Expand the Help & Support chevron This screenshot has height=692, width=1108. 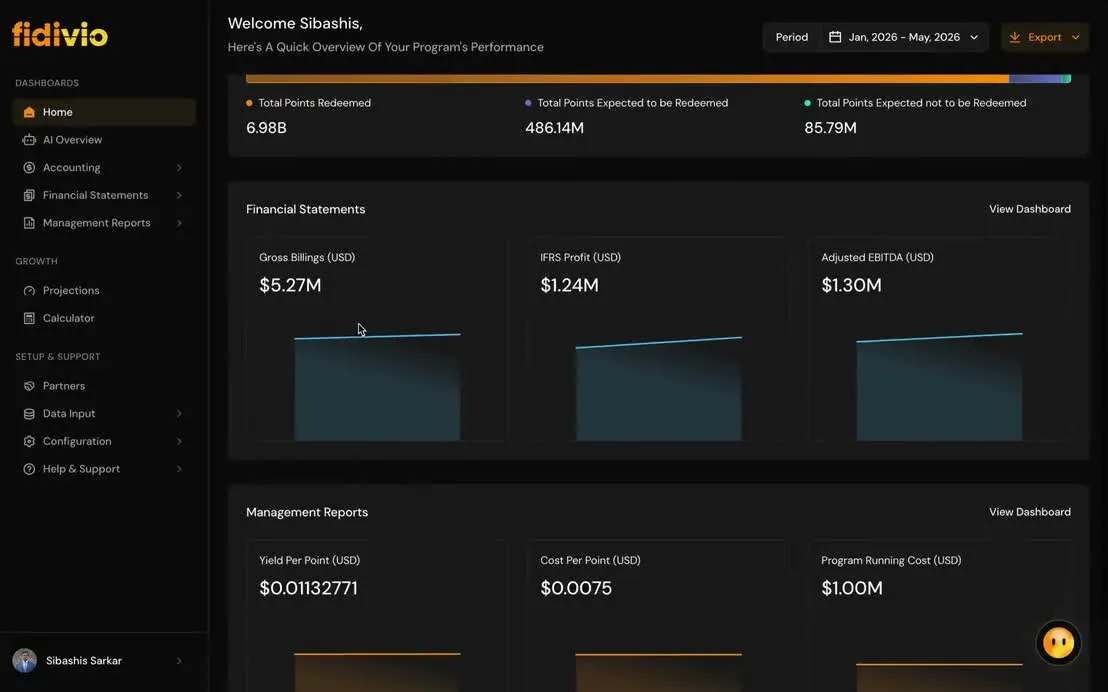point(179,469)
